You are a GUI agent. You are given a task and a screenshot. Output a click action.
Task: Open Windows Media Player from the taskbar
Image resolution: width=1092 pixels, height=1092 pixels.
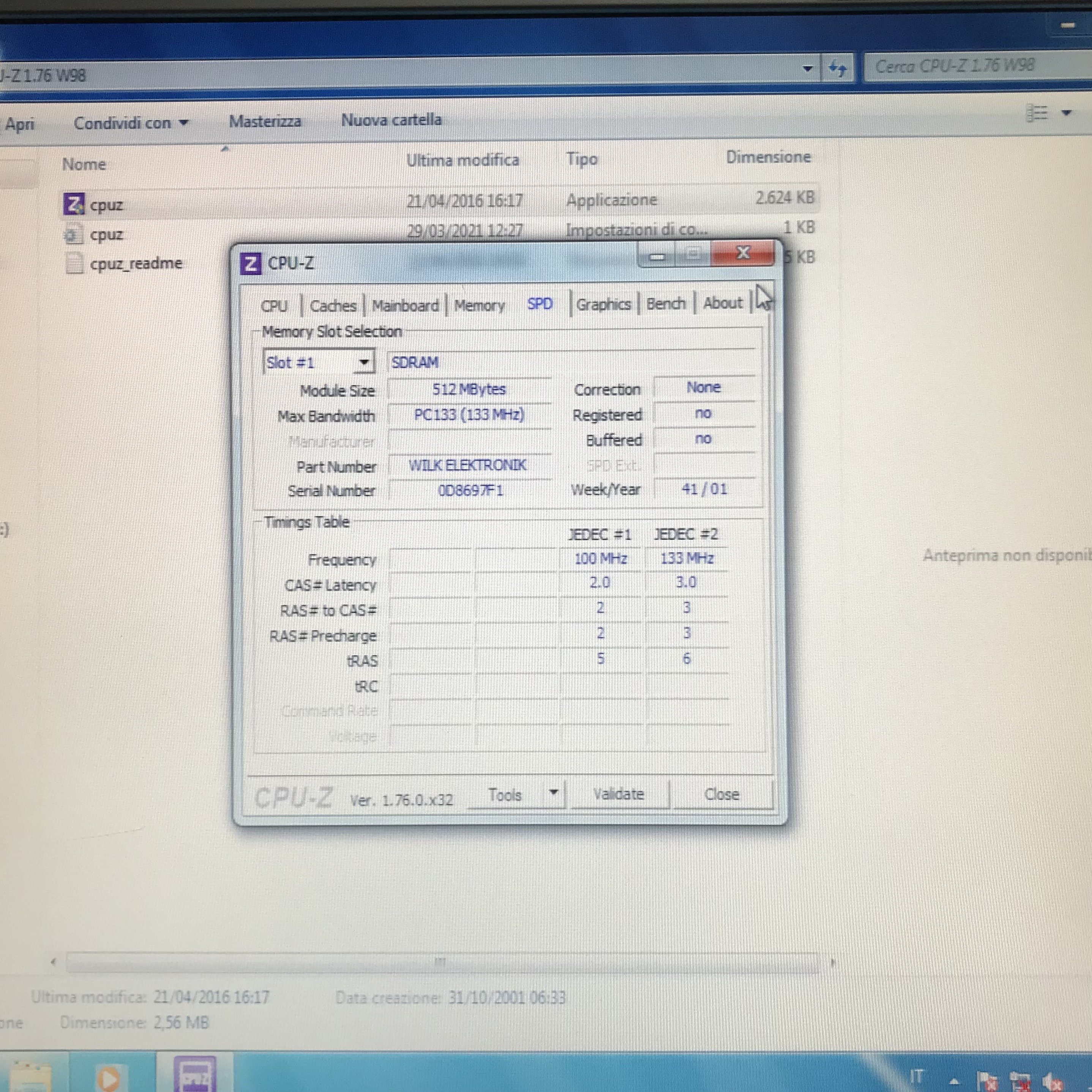click(x=109, y=1078)
